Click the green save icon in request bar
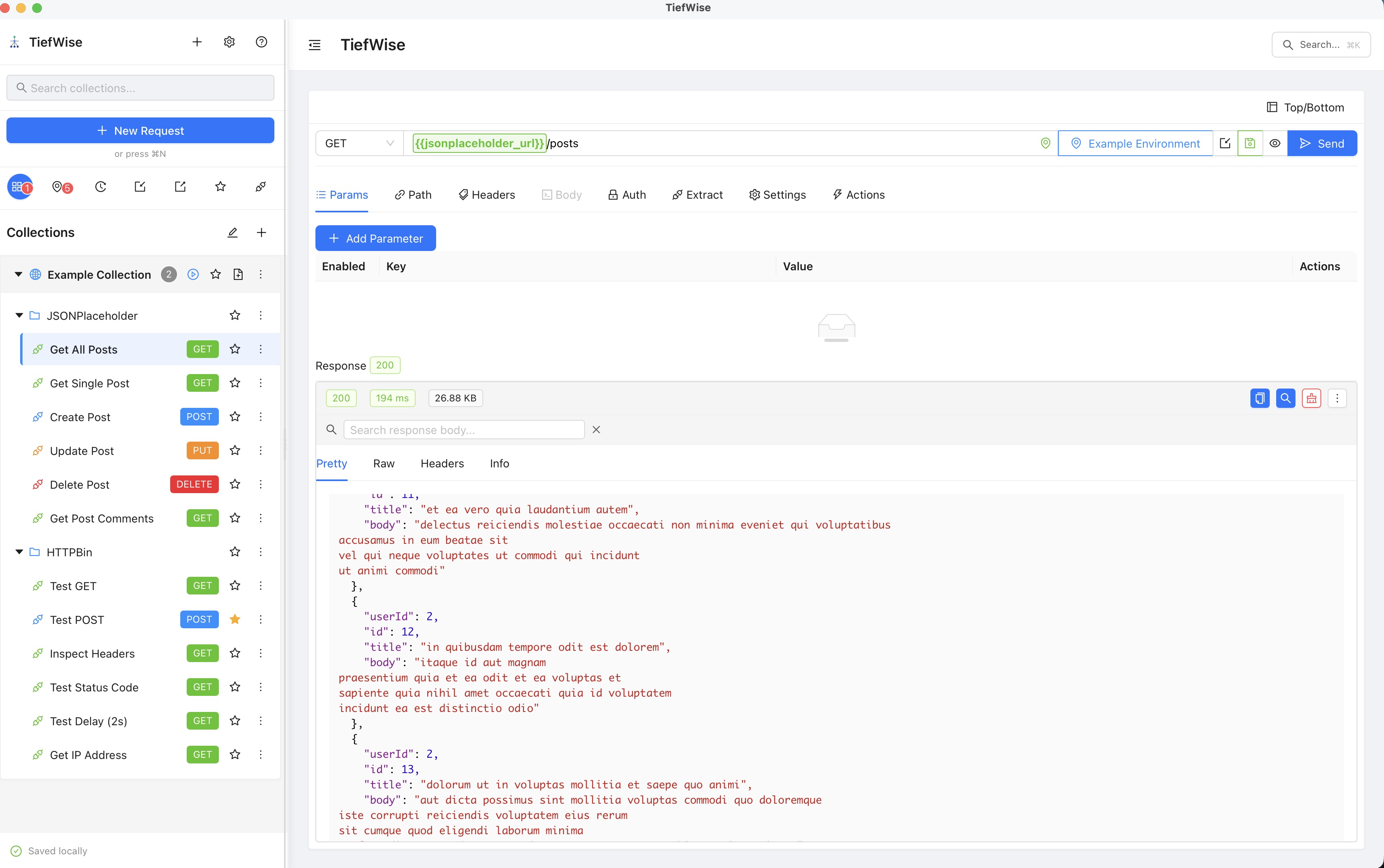The width and height of the screenshot is (1384, 868). (x=1250, y=144)
